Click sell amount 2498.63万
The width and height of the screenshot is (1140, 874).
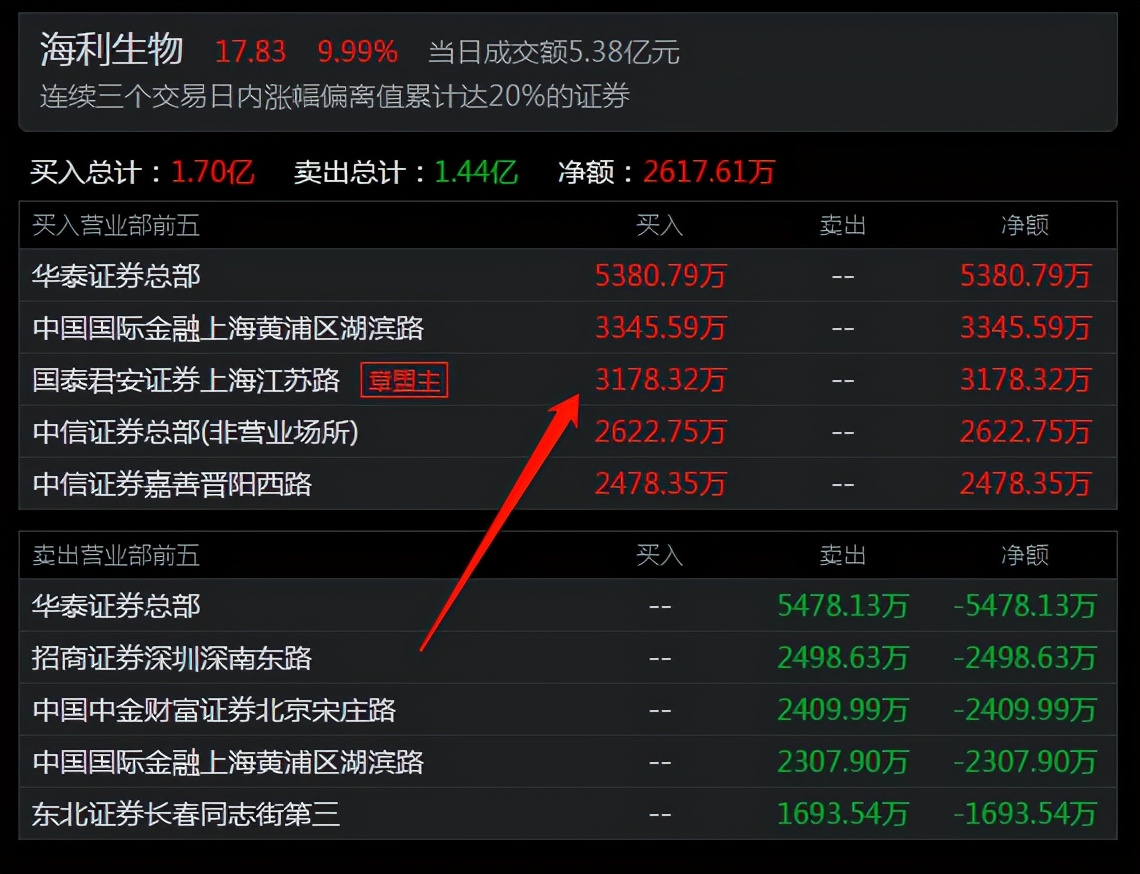(843, 659)
